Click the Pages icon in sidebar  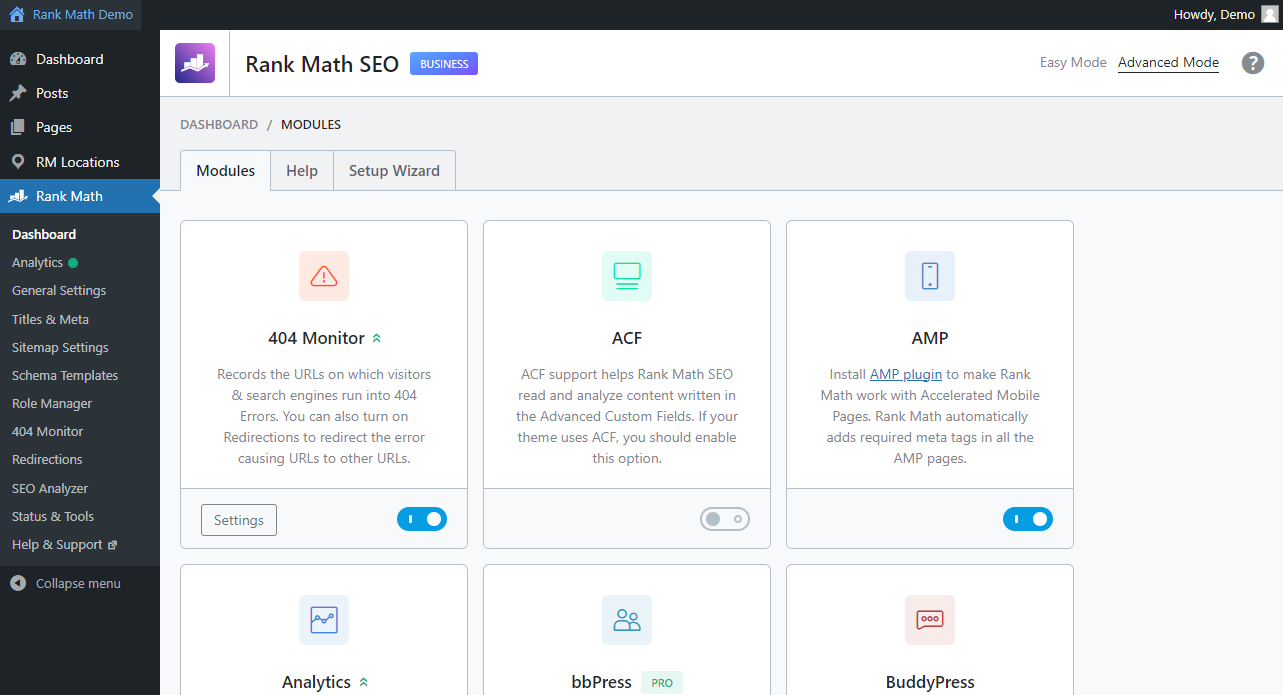18,127
